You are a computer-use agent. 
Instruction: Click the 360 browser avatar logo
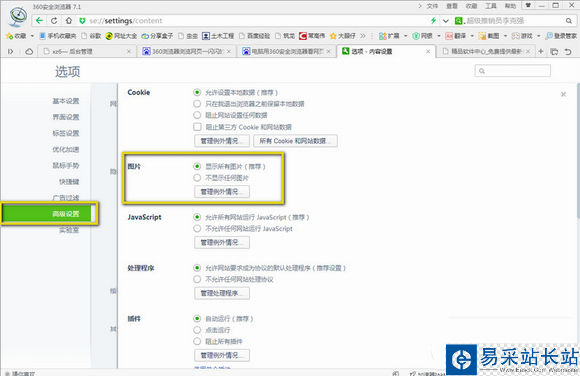coord(18,16)
